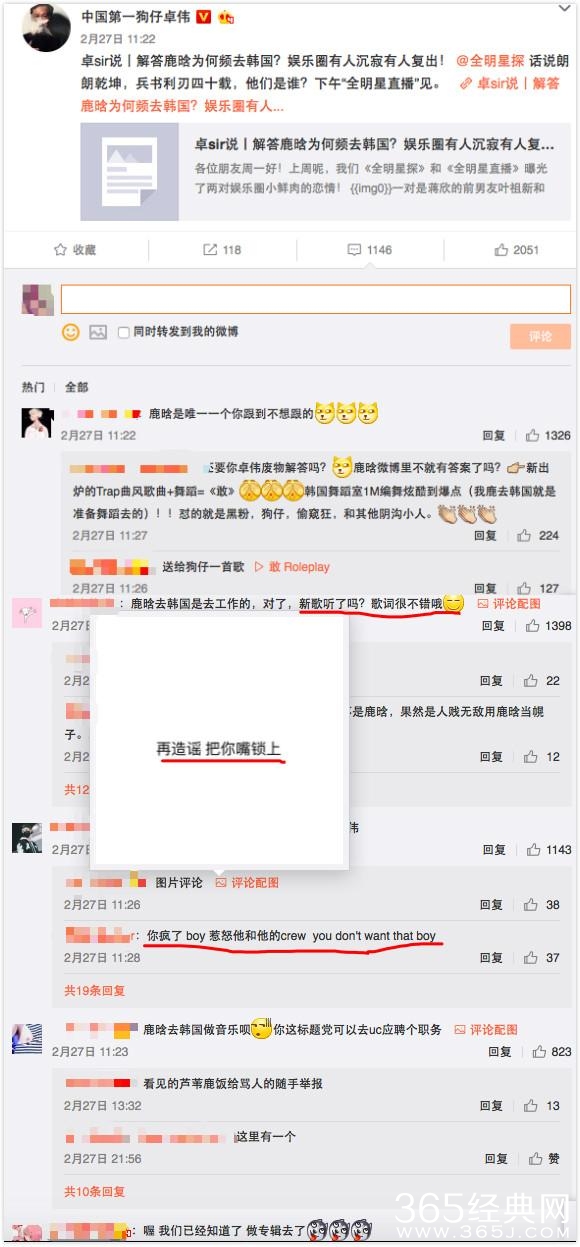This screenshot has width=580, height=1247.
Task: Click the comment text input field
Action: [316, 299]
